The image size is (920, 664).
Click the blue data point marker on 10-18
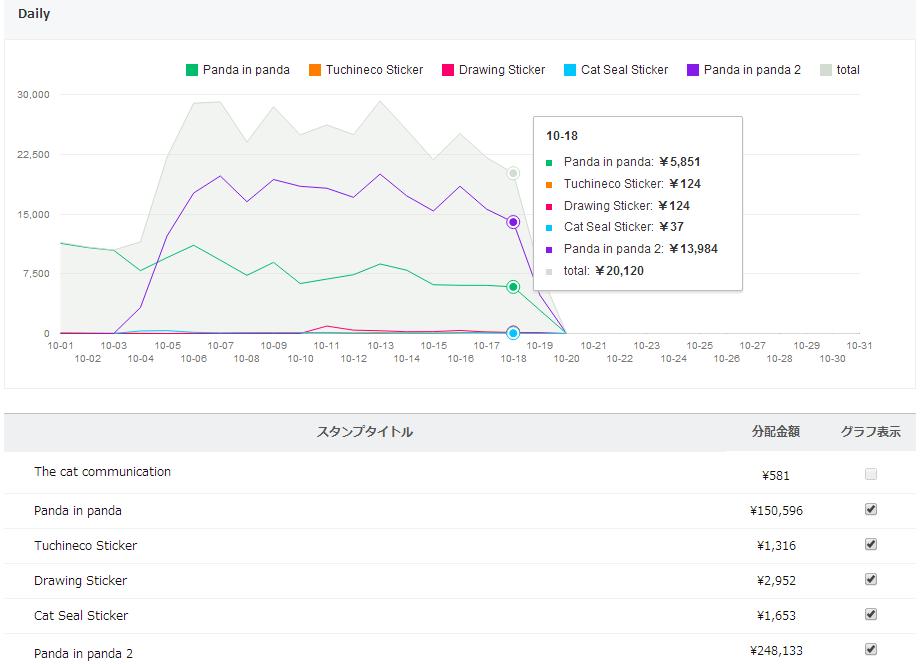[x=513, y=333]
